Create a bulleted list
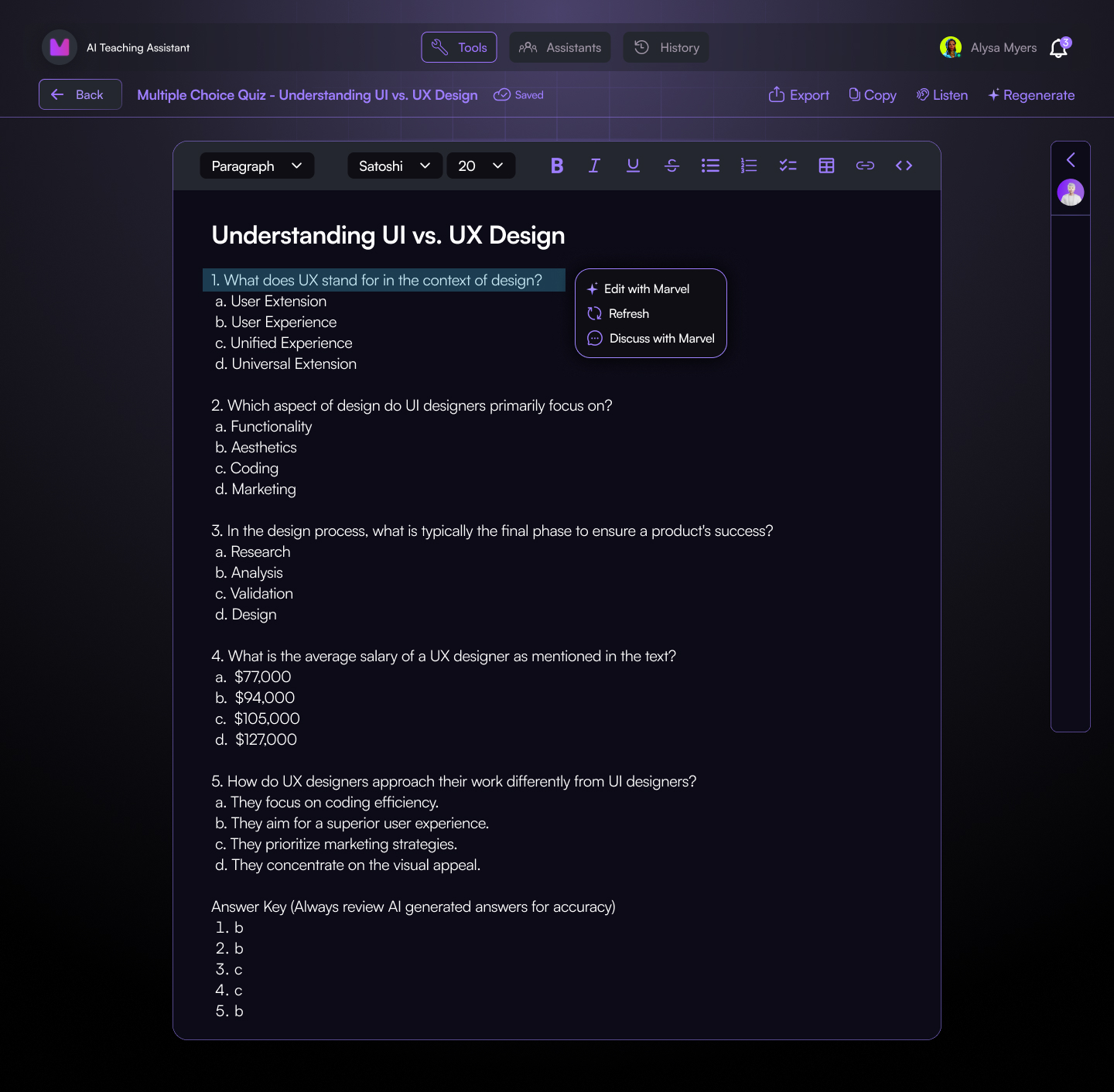The width and height of the screenshot is (1114, 1092). (710, 165)
